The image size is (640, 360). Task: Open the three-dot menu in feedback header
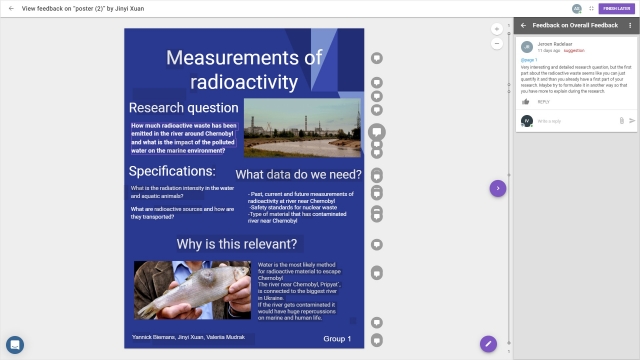point(630,25)
